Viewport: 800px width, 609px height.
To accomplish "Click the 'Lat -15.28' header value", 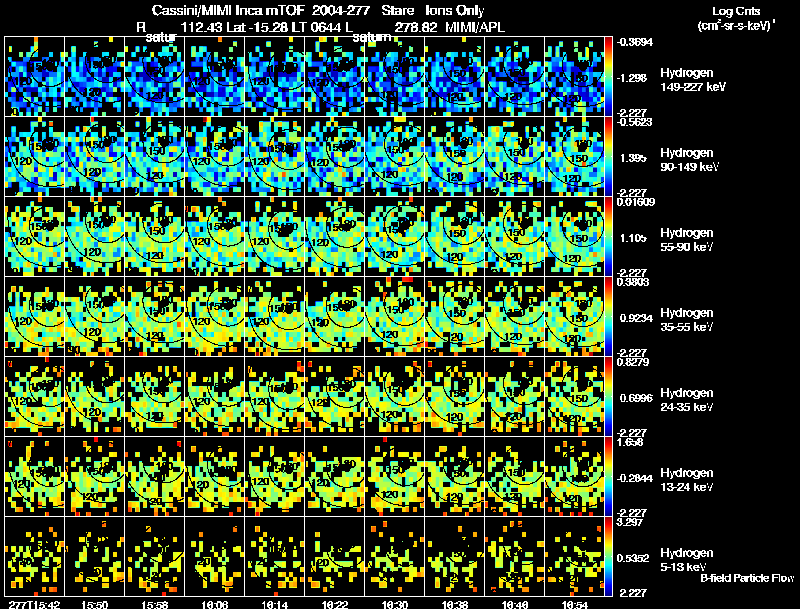I will click(258, 27).
